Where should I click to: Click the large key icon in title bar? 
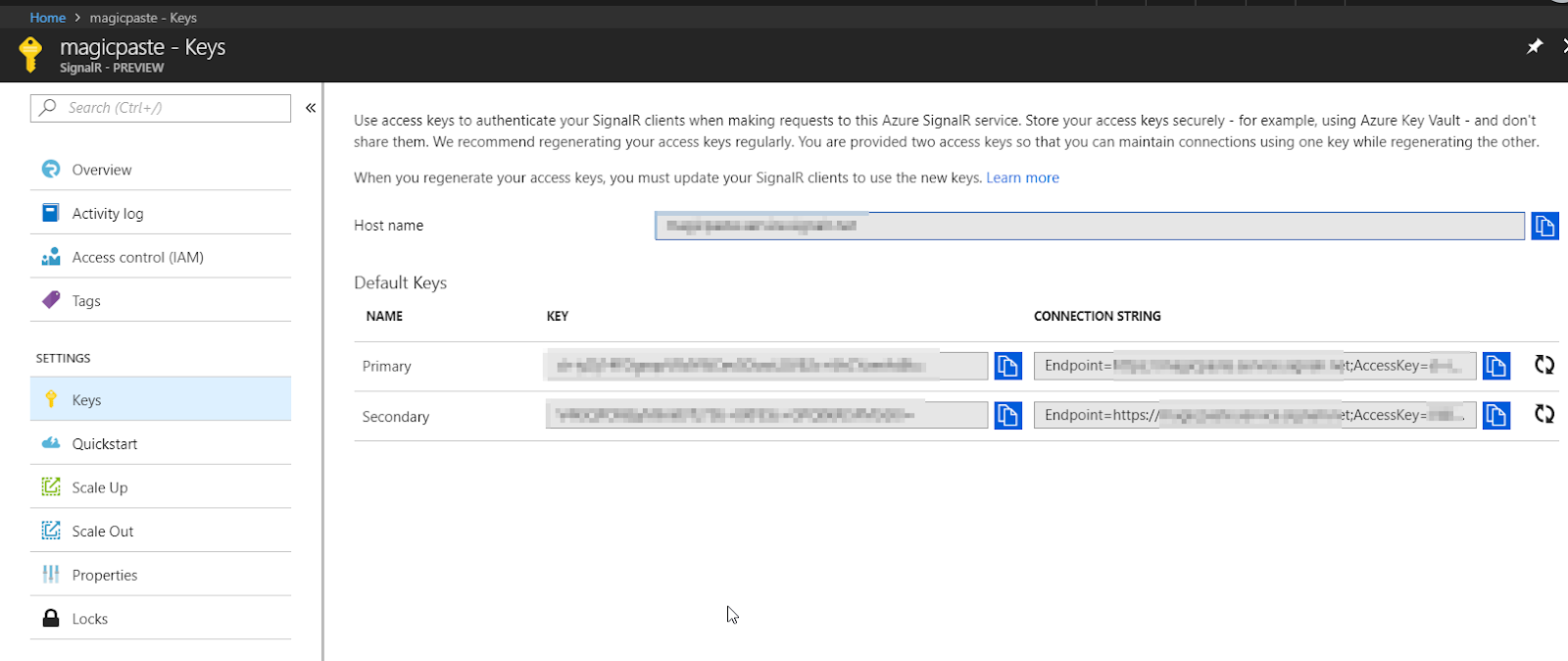pyautogui.click(x=30, y=54)
